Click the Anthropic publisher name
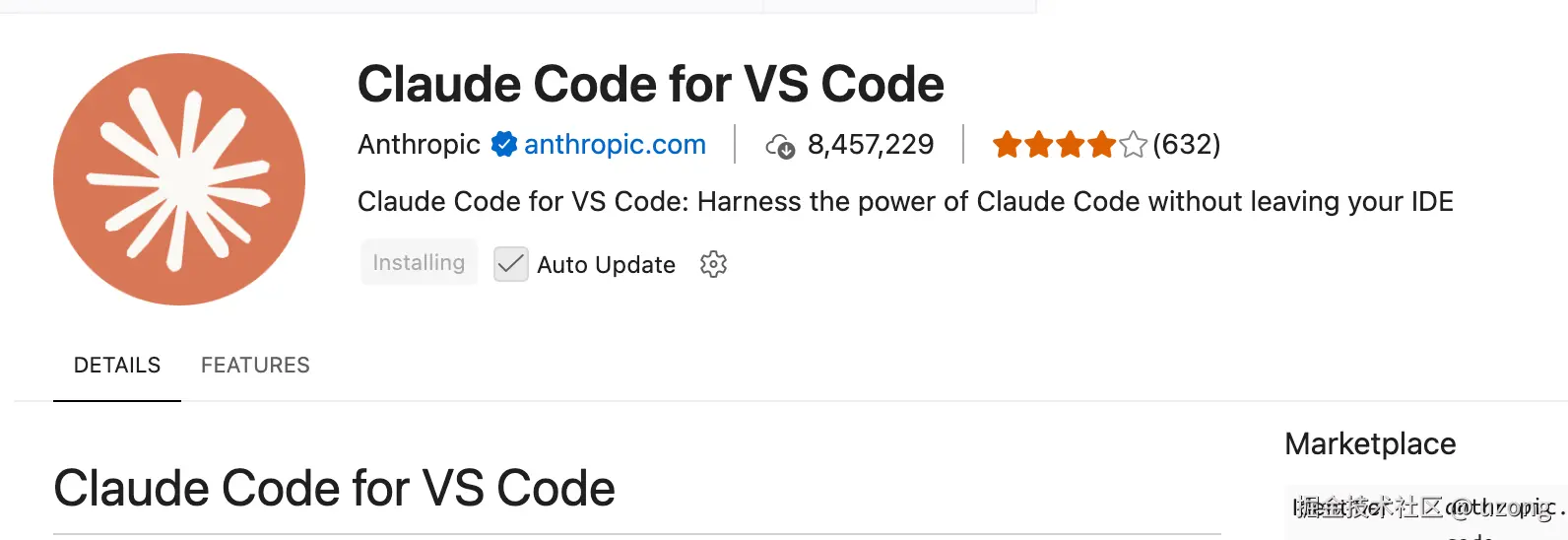Image resolution: width=1568 pixels, height=540 pixels. 419,145
